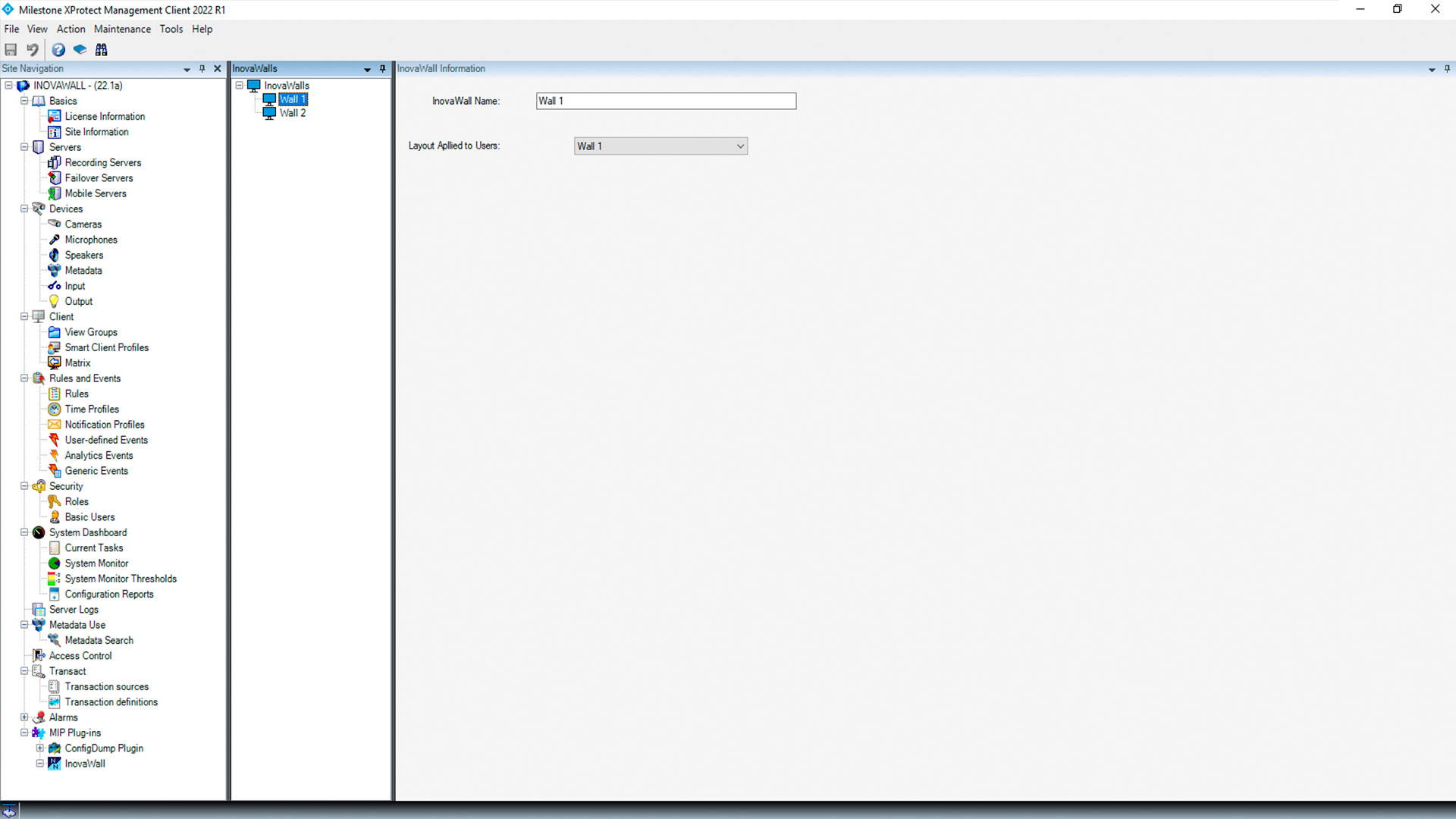
Task: Open the Help menu
Action: [202, 29]
